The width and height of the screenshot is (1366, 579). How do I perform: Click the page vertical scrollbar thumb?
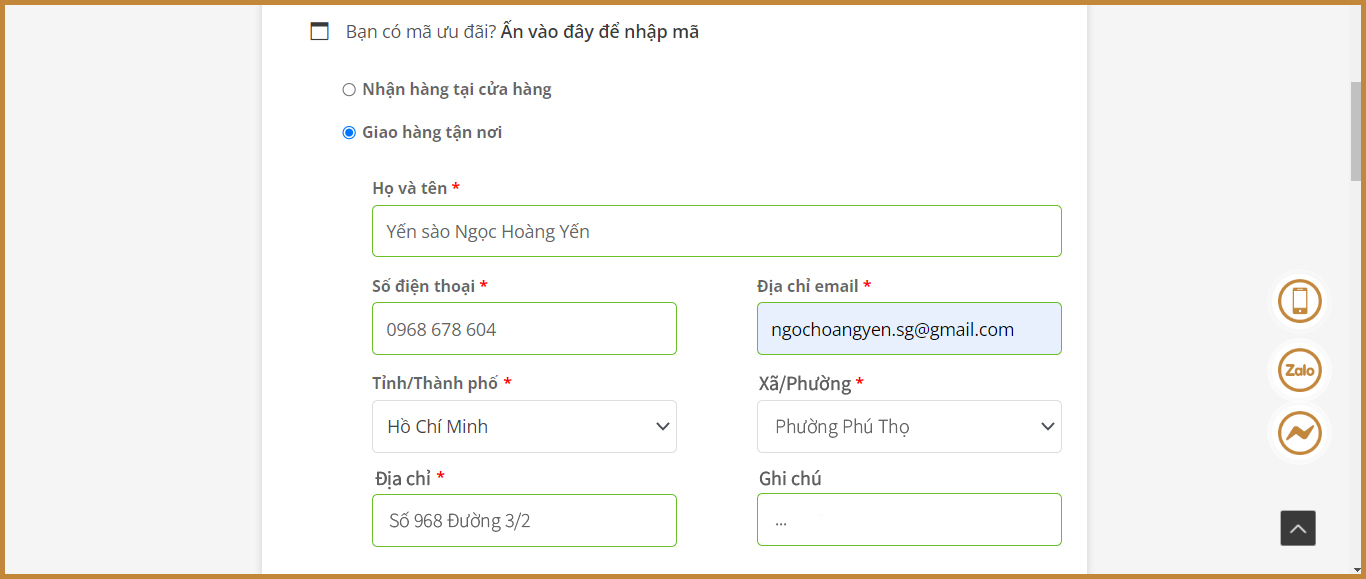(1356, 130)
